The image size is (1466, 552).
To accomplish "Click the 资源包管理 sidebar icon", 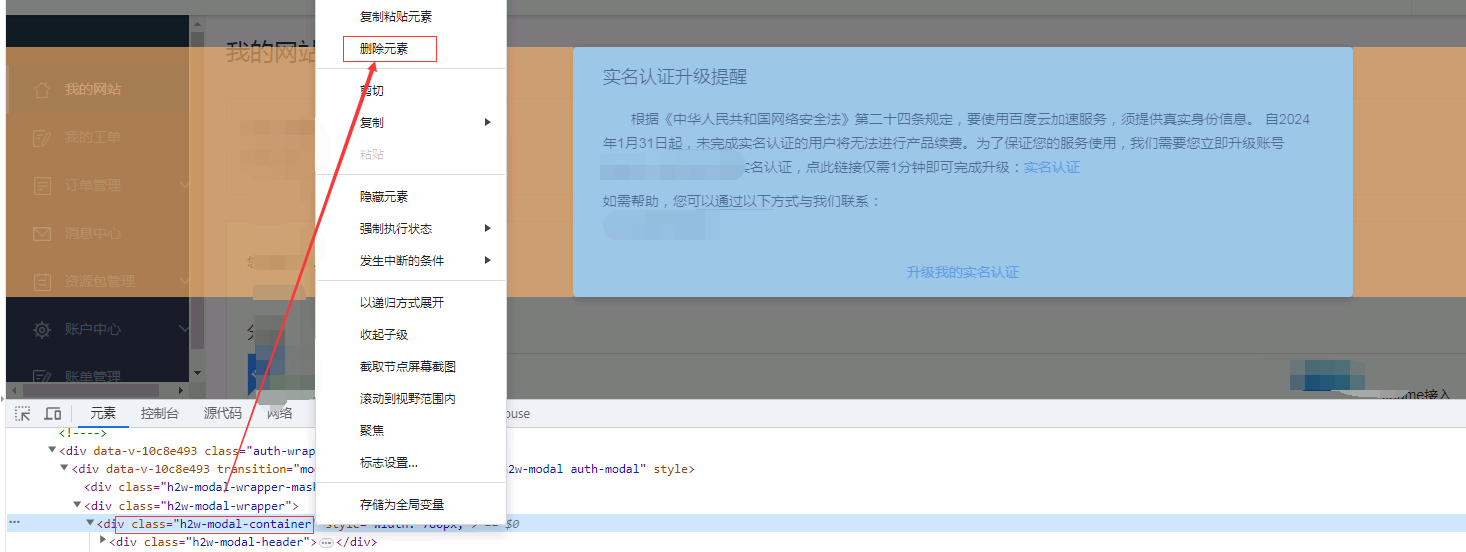I will click(x=41, y=282).
